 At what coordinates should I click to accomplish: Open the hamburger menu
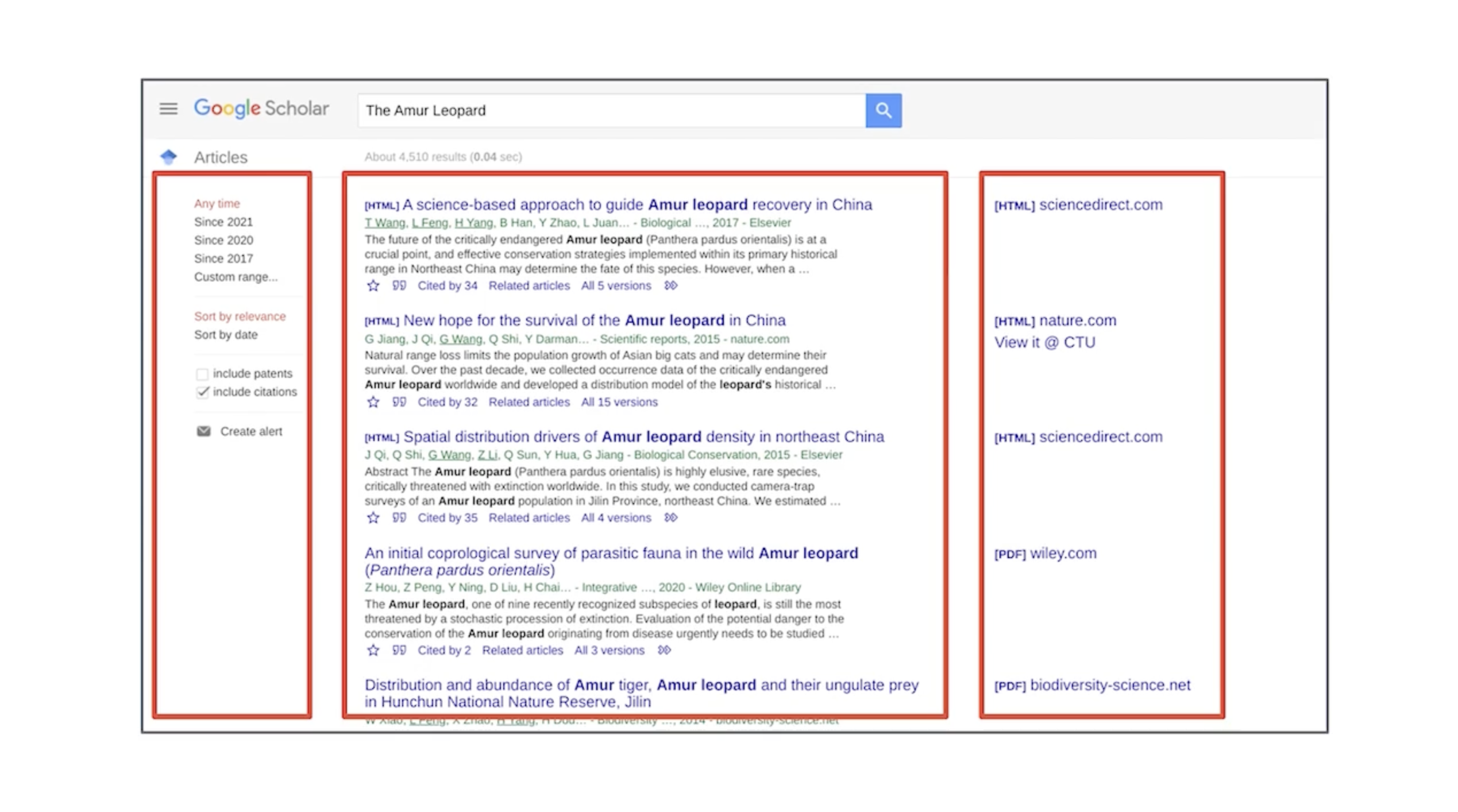pos(168,109)
